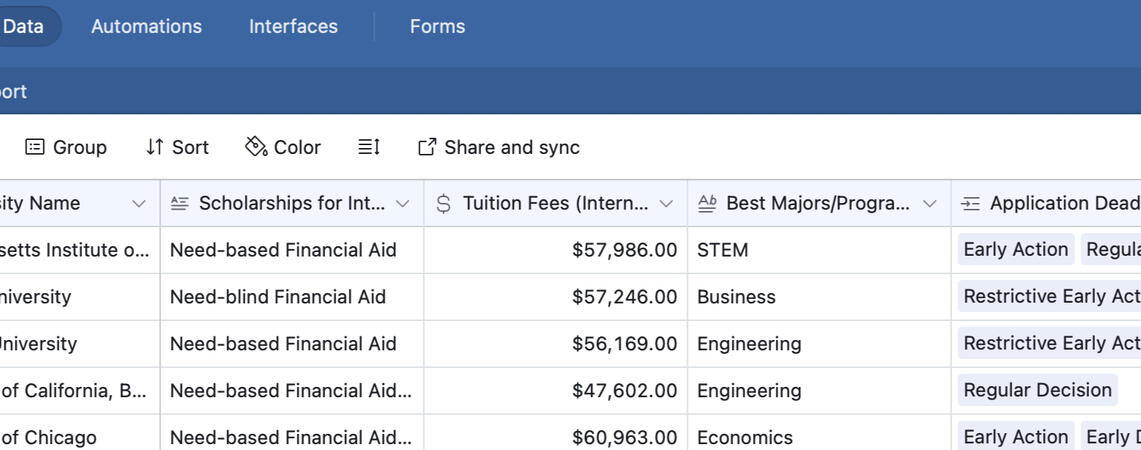The image size is (1141, 450).
Task: Open the Sort options
Action: pyautogui.click(x=177, y=147)
